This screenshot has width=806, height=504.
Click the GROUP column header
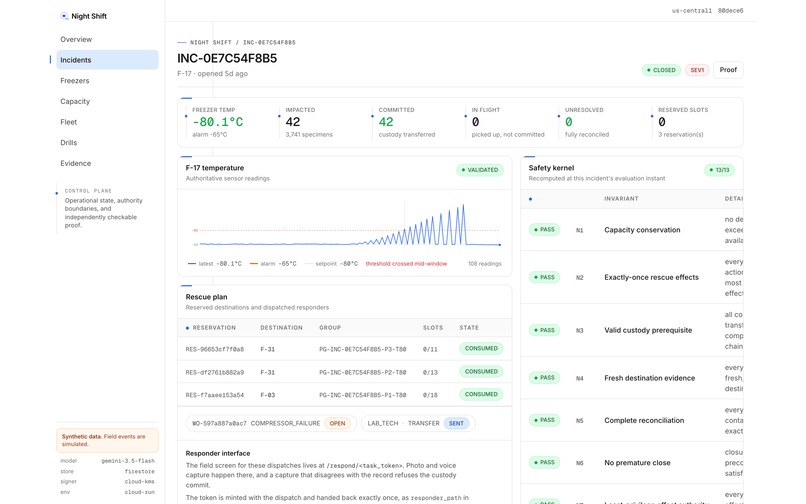[330, 328]
